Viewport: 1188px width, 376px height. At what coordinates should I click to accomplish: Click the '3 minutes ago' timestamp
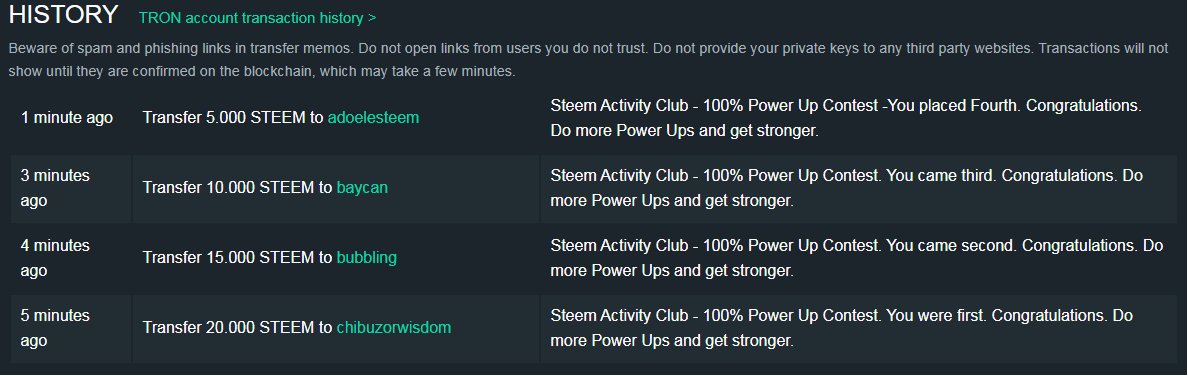pyautogui.click(x=55, y=188)
